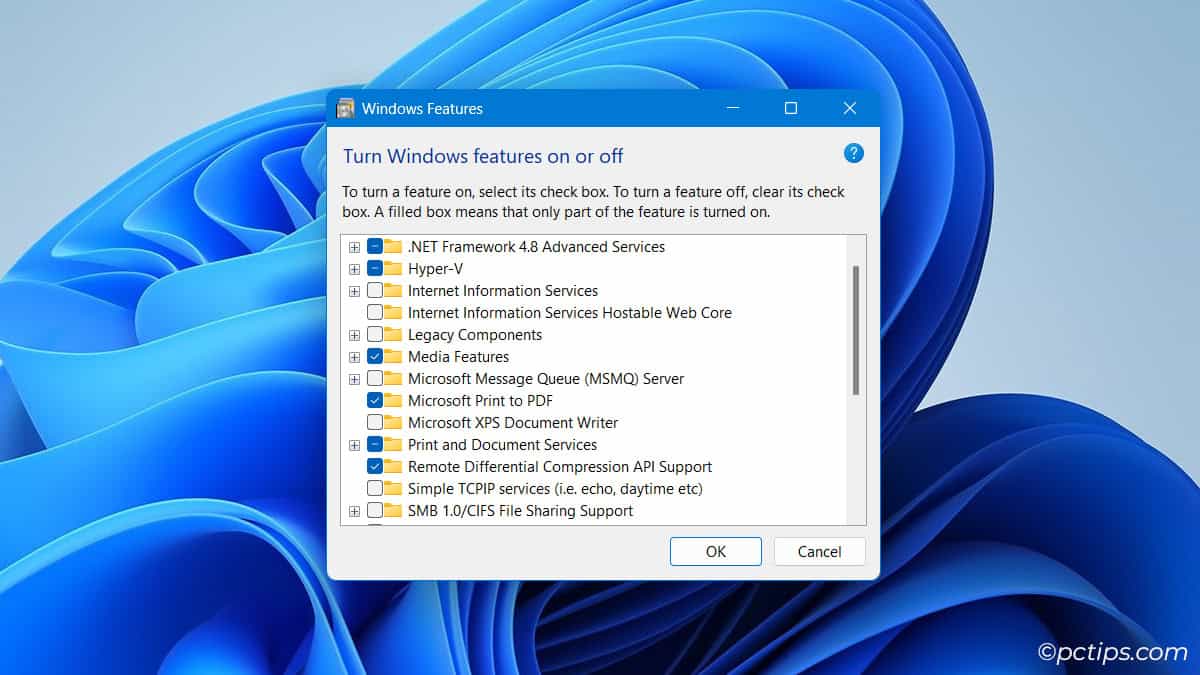Enable Microsoft XPS Document Writer
Viewport: 1200px width, 675px height.
pos(375,422)
